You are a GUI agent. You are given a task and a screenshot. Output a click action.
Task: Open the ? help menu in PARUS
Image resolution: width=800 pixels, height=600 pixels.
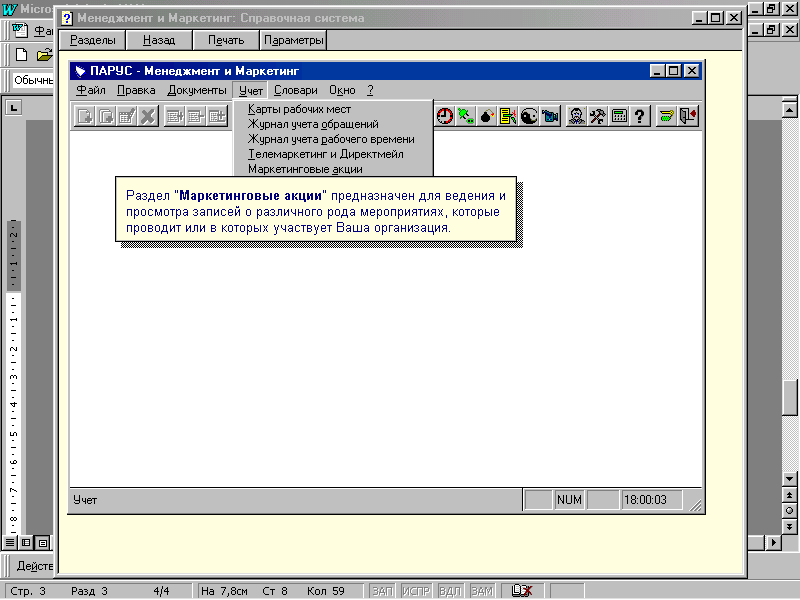pos(370,90)
